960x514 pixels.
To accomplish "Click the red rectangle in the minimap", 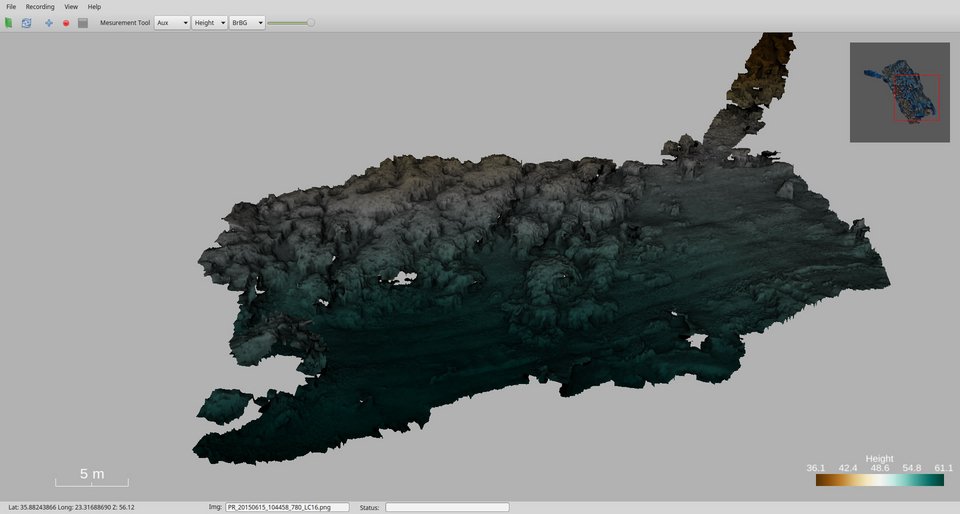I will tap(916, 99).
